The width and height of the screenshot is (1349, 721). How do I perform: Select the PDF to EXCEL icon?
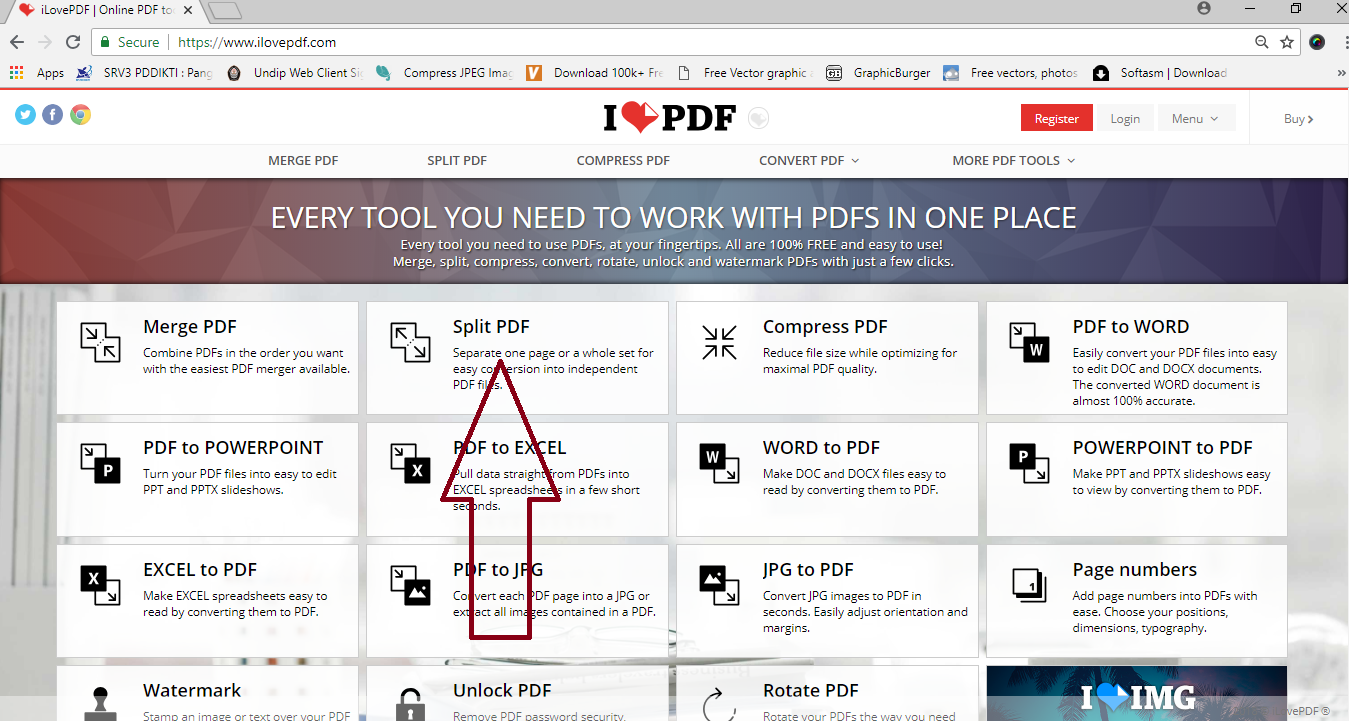tap(410, 463)
